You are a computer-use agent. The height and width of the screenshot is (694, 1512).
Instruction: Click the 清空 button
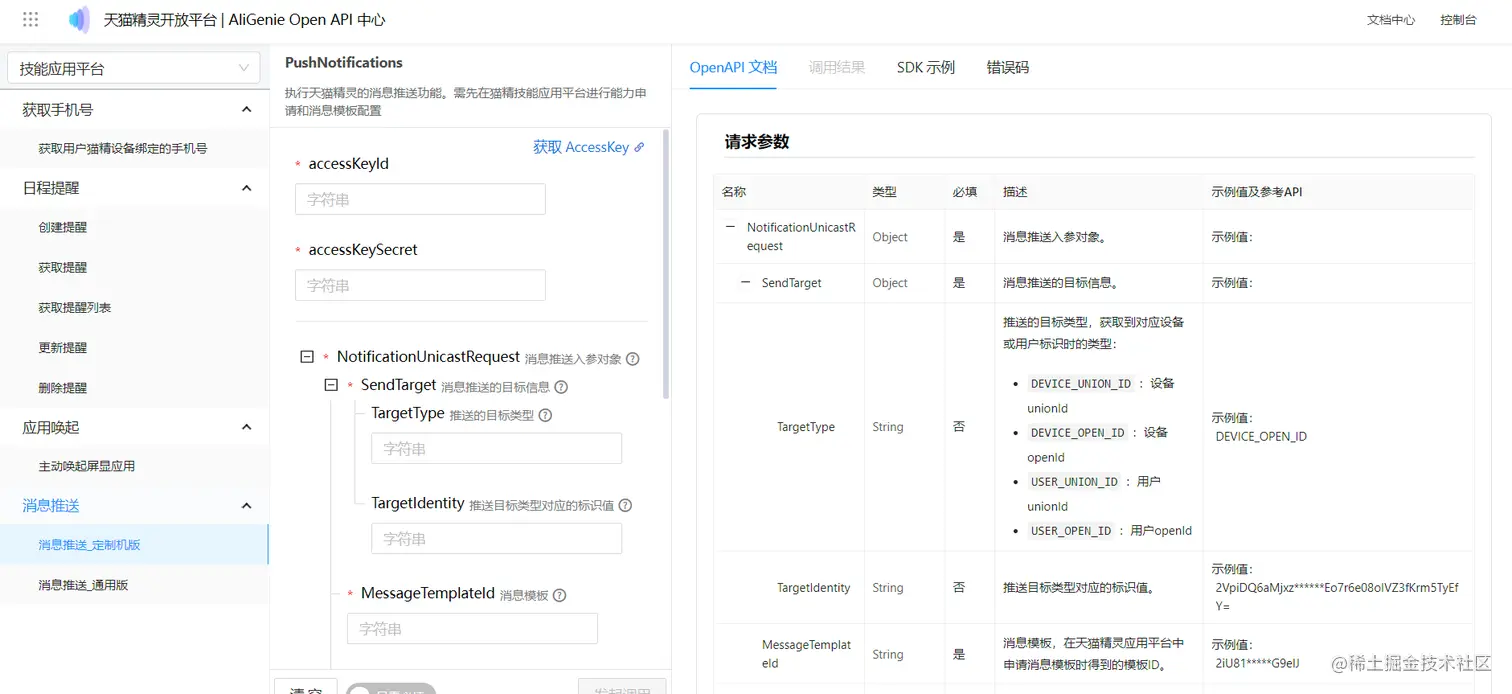(306, 688)
